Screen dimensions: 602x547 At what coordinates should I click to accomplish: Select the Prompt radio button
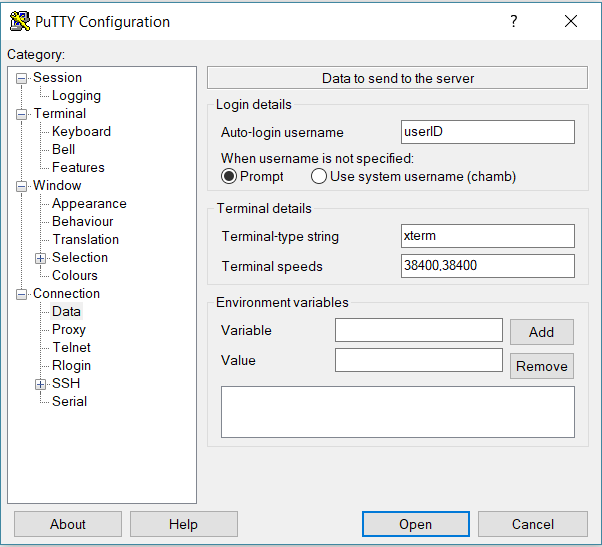[229, 176]
